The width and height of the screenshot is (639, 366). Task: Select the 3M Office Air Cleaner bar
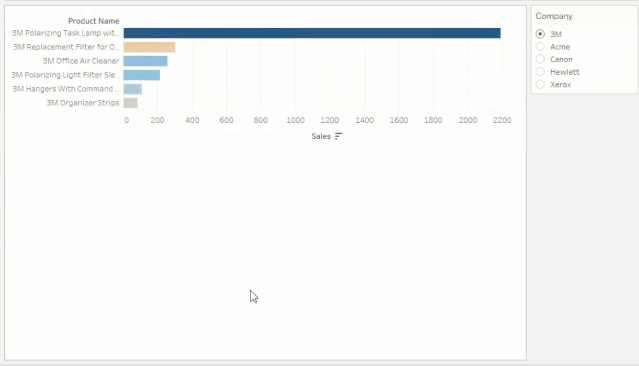click(145, 61)
